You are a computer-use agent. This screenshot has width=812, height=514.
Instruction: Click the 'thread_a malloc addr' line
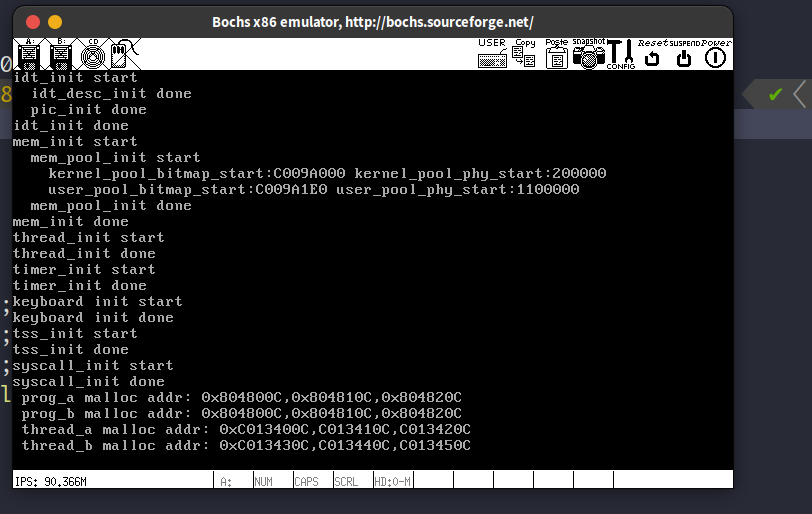point(246,430)
